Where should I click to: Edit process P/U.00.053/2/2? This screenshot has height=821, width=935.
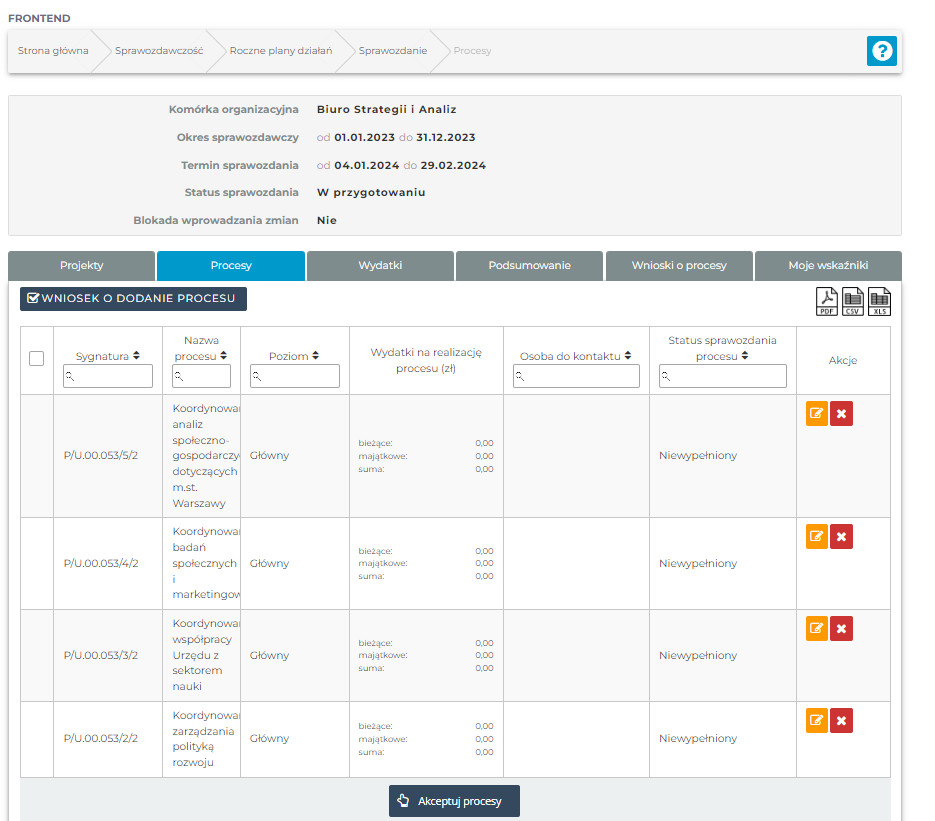click(x=816, y=721)
